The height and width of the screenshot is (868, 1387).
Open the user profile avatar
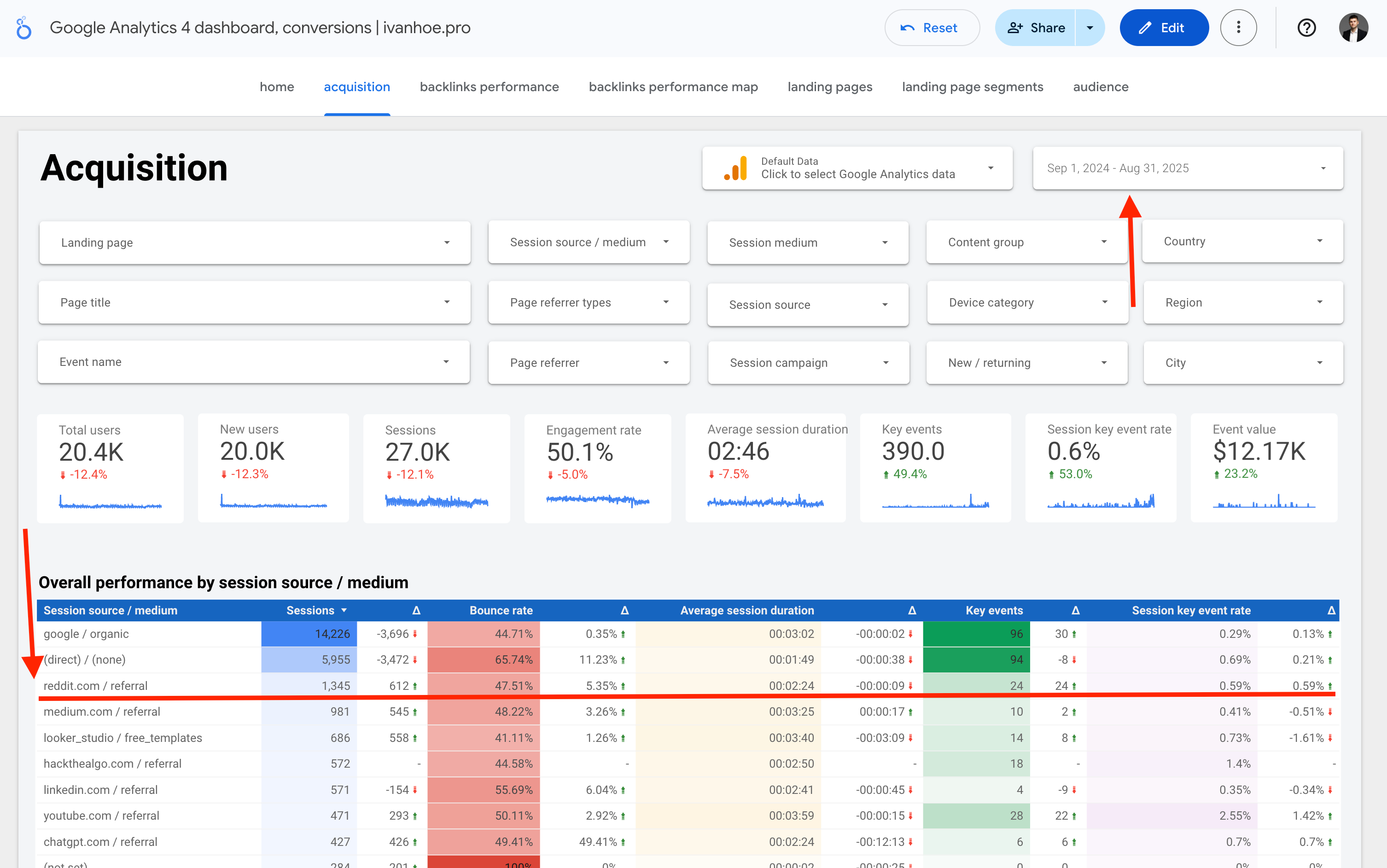1353,28
